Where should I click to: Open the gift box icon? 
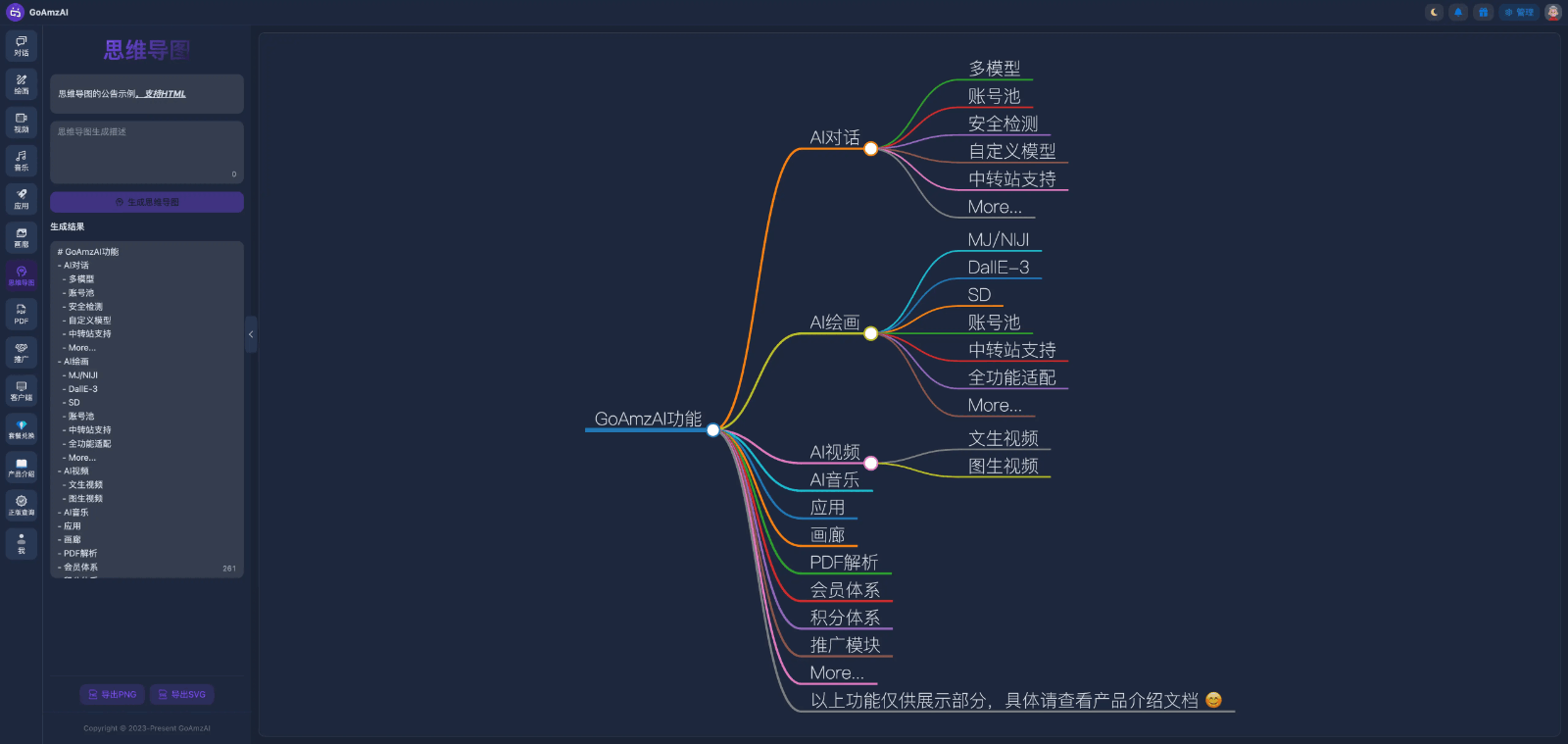[x=1483, y=12]
